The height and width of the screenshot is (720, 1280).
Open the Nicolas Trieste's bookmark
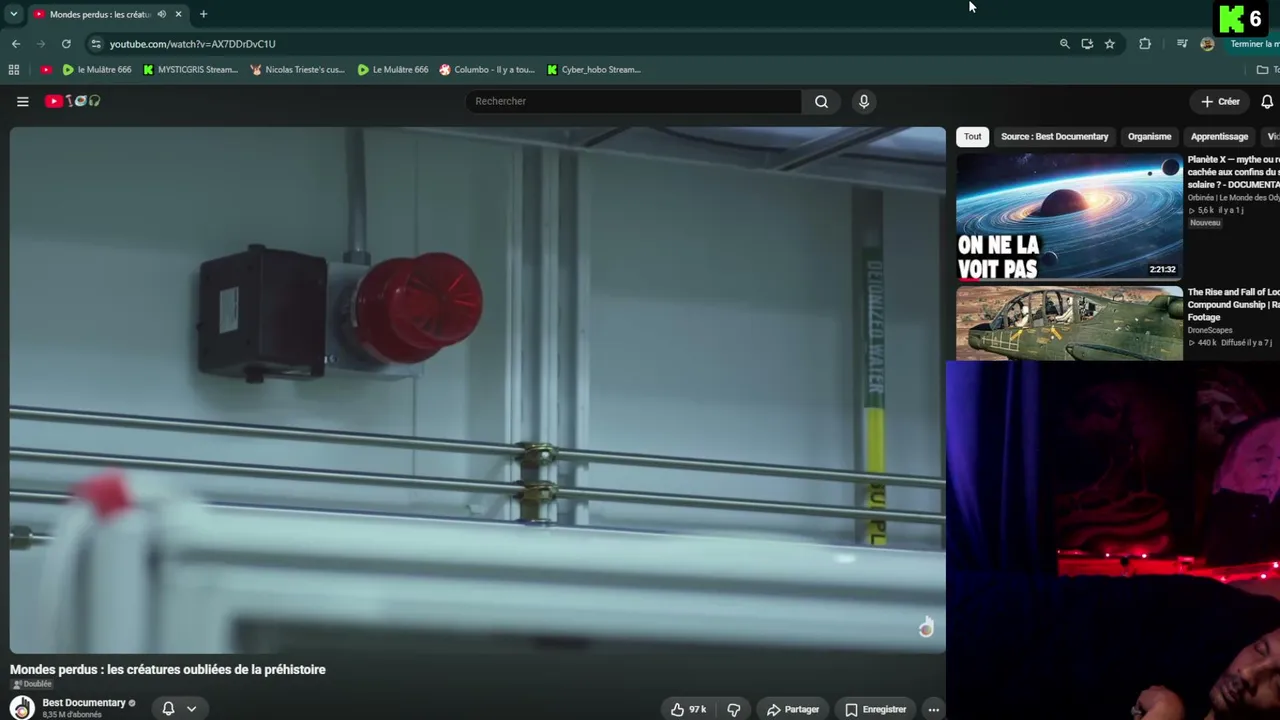[297, 70]
